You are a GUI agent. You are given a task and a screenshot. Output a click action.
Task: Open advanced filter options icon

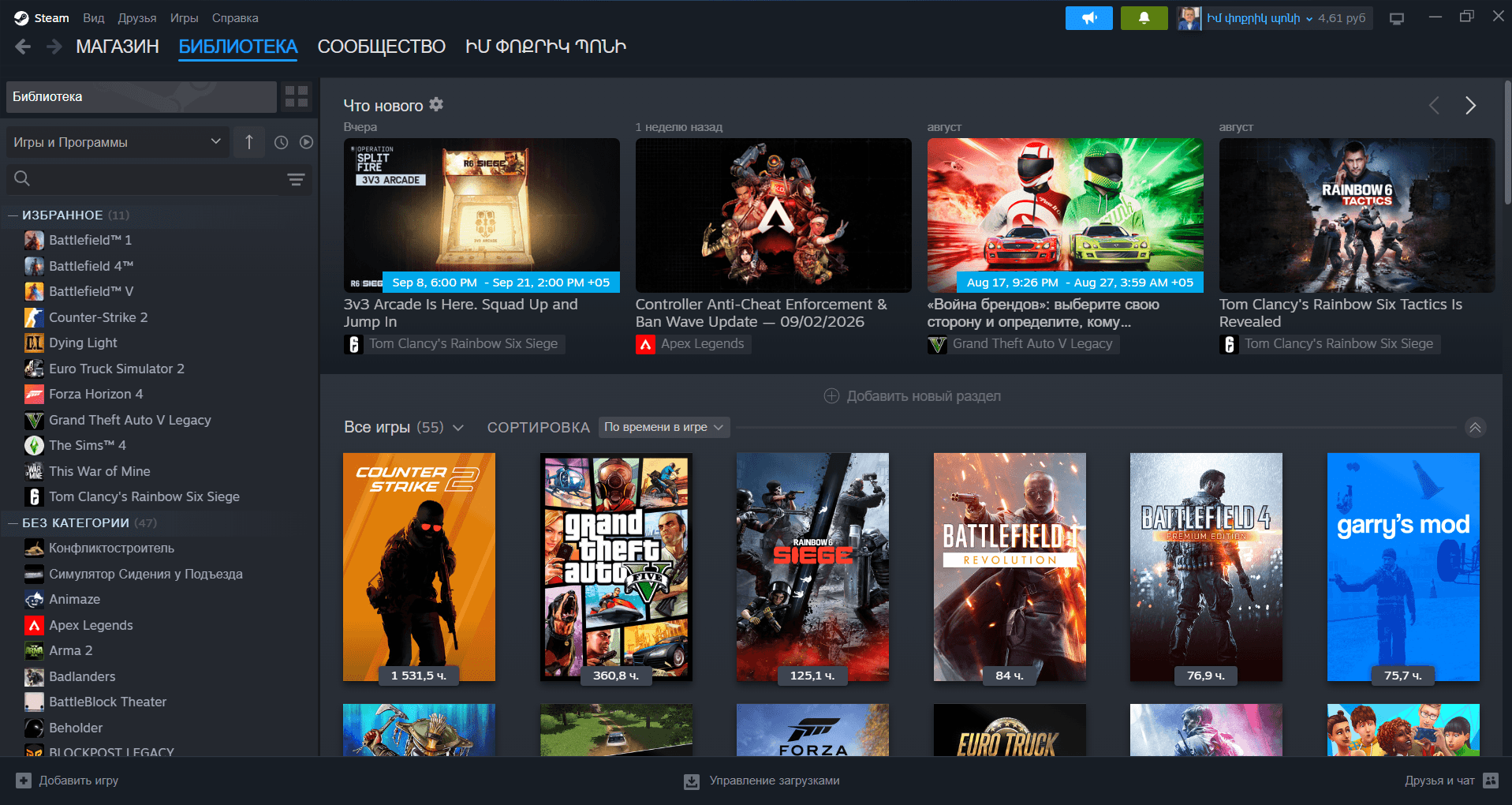click(296, 179)
